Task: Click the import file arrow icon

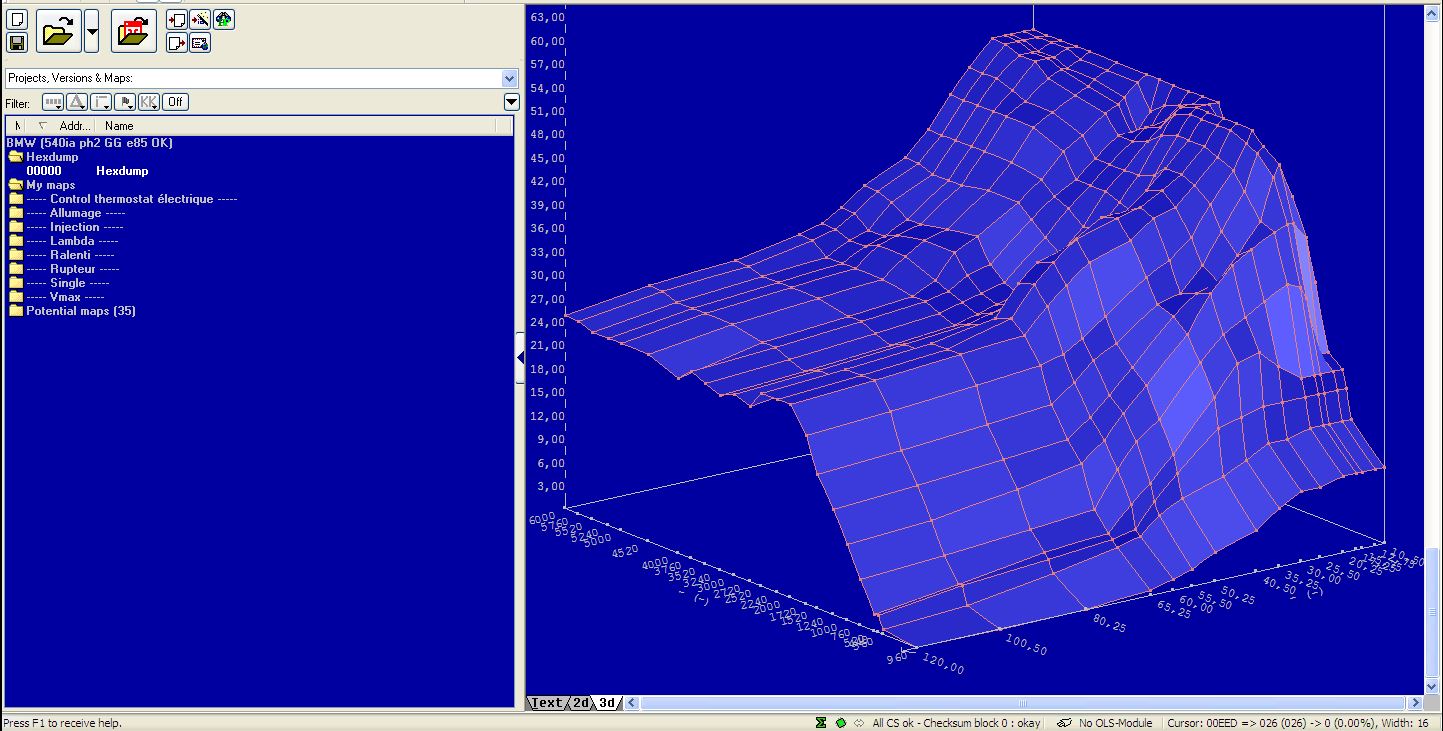Action: (x=176, y=19)
